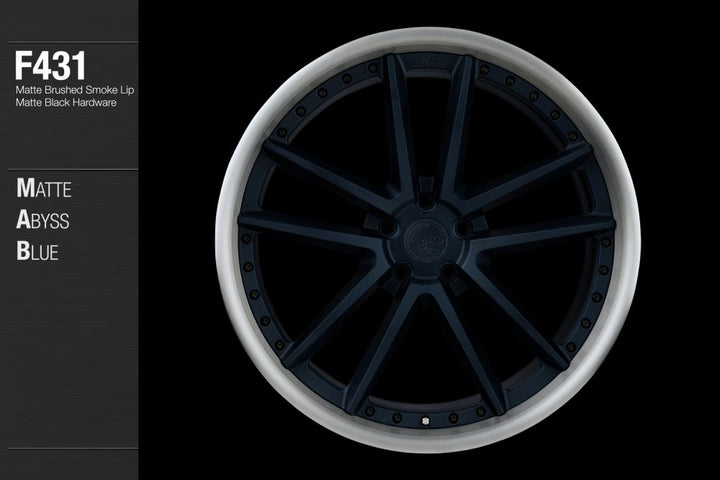
Task: Click the word Abyss in finish name
Action: click(43, 219)
